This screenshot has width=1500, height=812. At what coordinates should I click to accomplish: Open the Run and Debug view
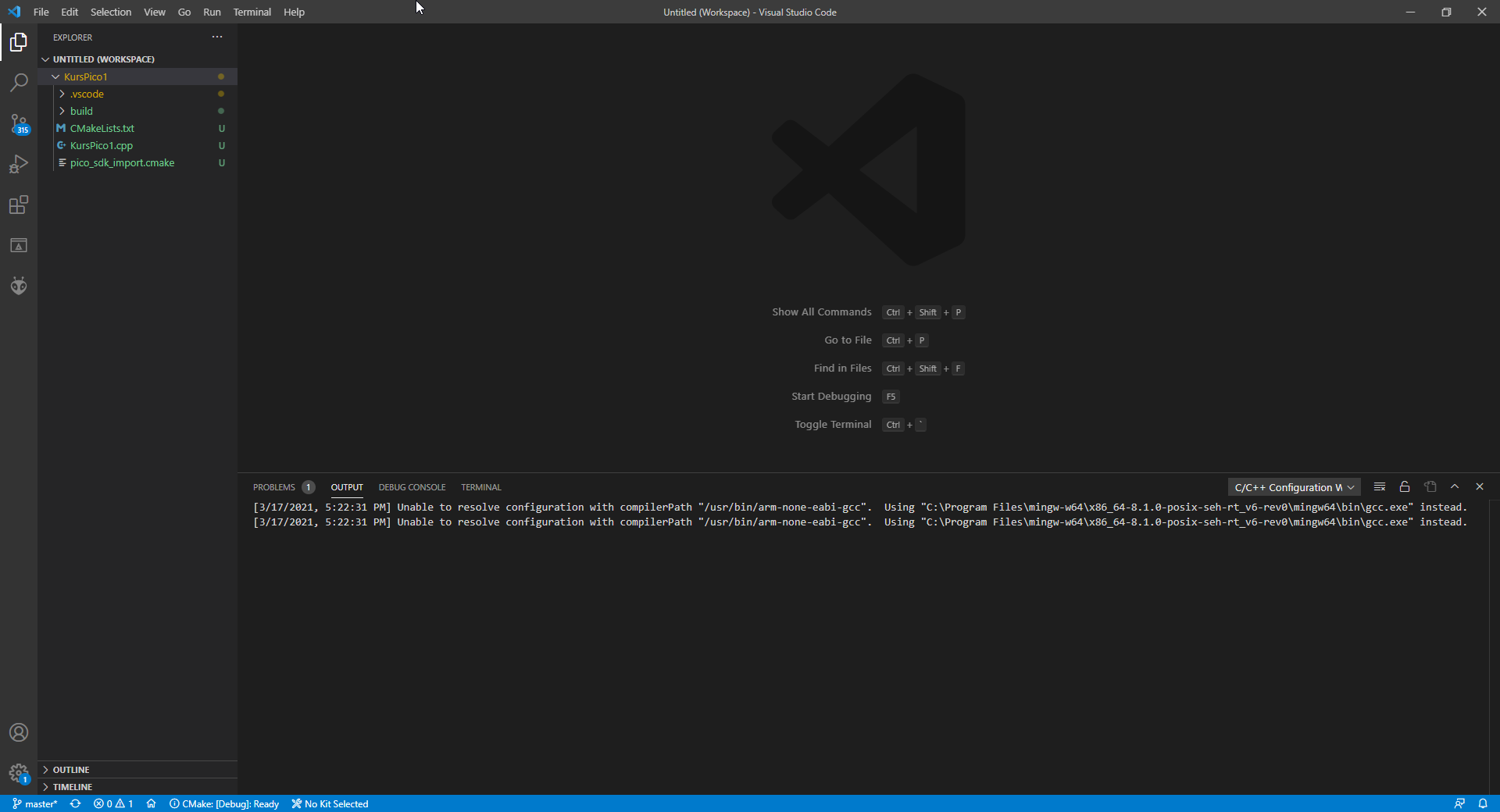[x=19, y=164]
